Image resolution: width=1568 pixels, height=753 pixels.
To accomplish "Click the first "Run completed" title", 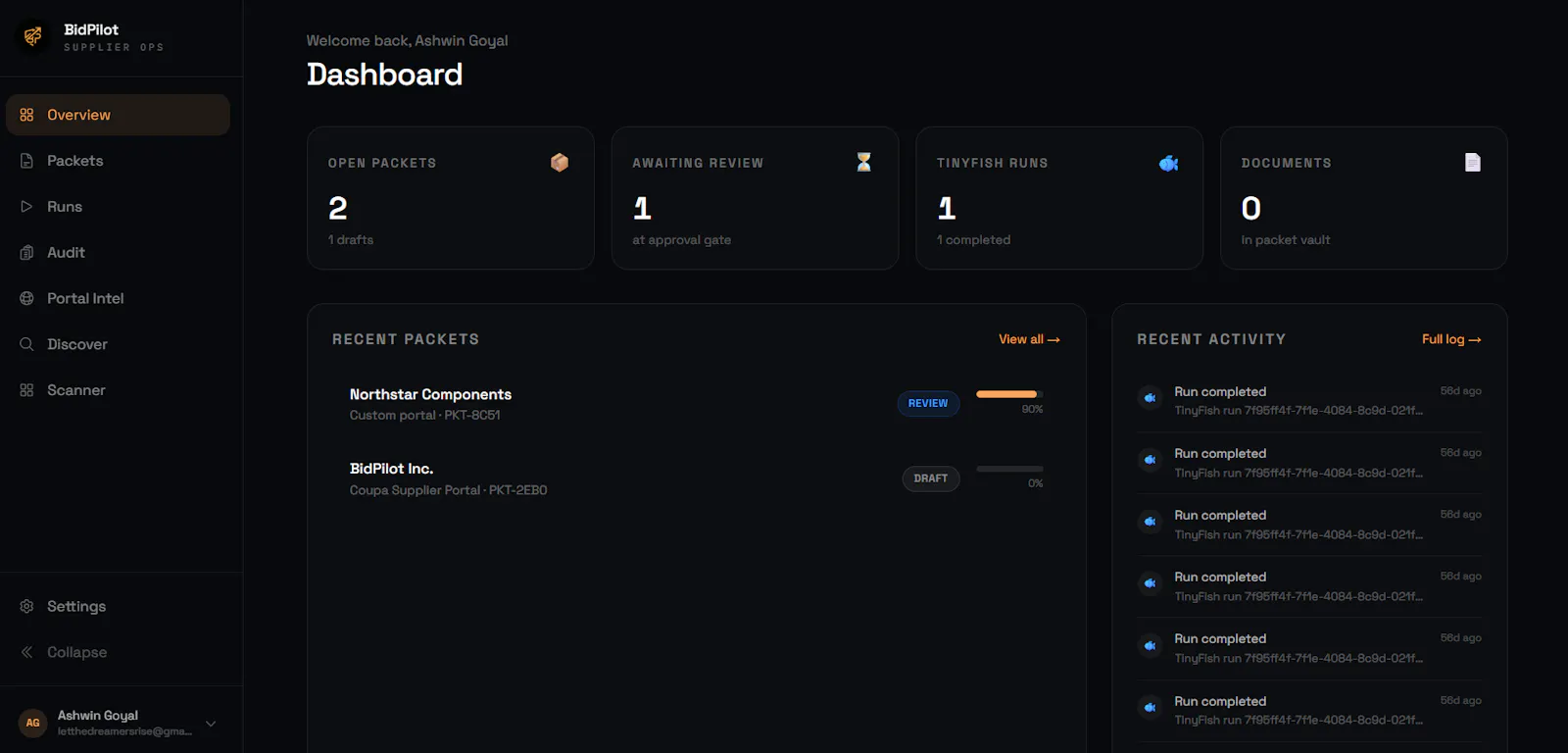I will [x=1220, y=391].
